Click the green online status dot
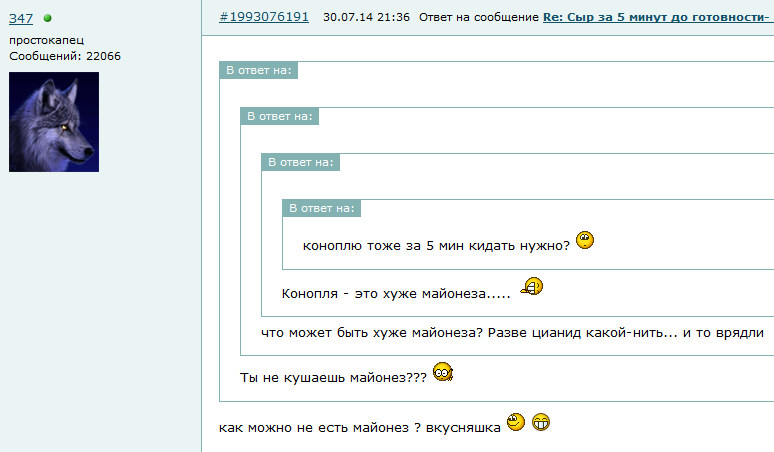 [x=47, y=18]
